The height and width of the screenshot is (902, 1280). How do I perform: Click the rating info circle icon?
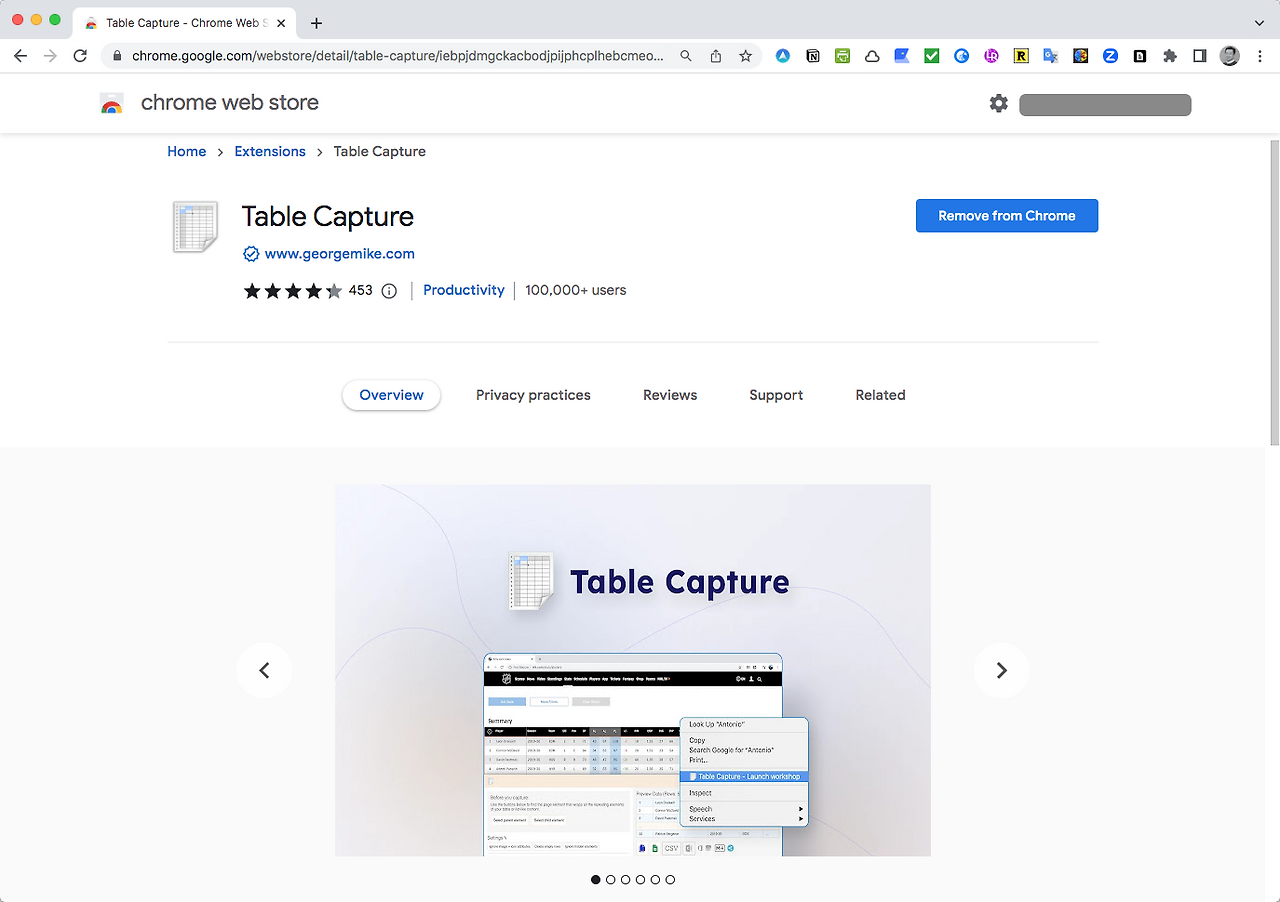tap(388, 290)
